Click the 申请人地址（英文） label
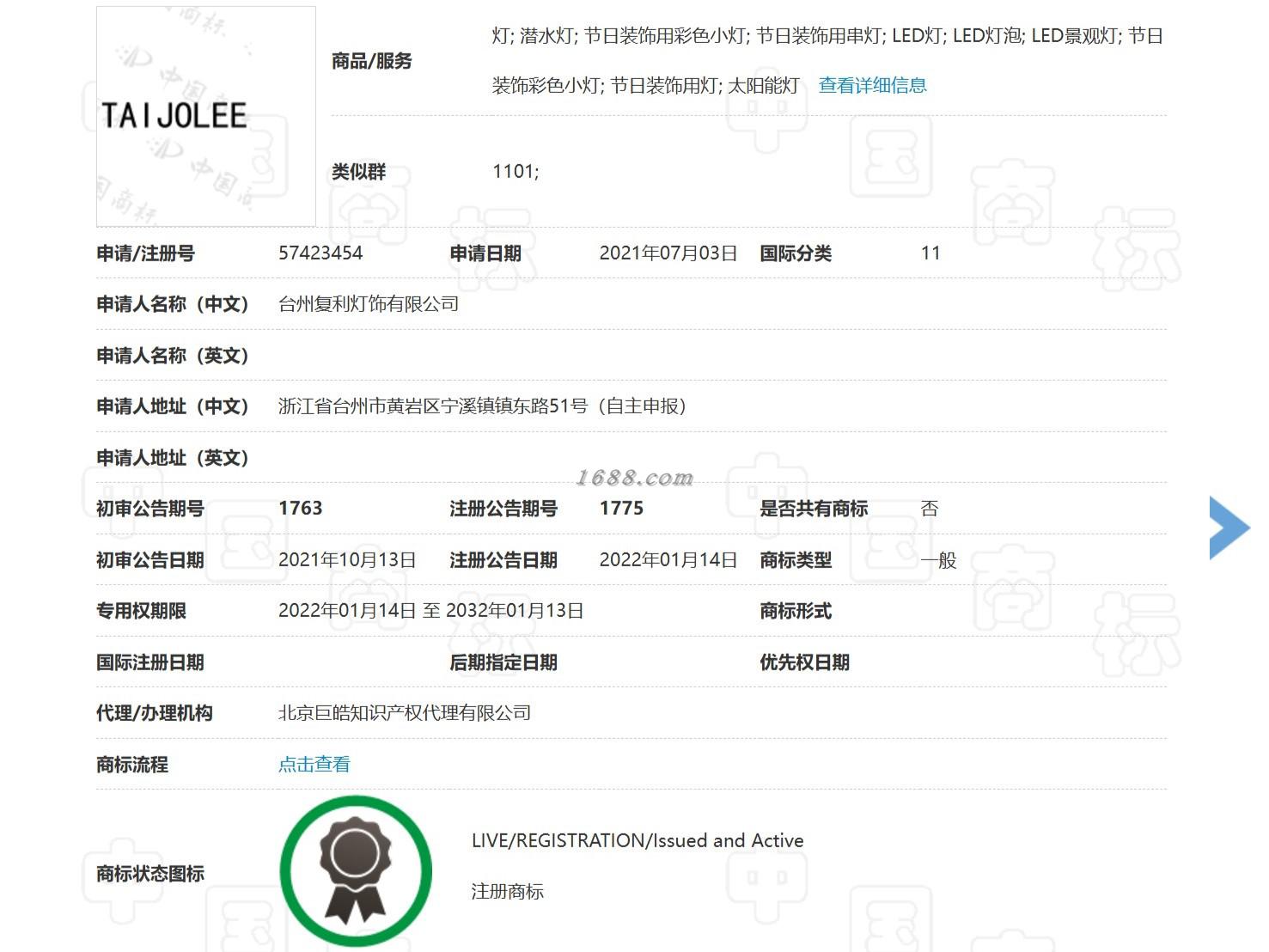This screenshot has width=1269, height=952. click(173, 457)
